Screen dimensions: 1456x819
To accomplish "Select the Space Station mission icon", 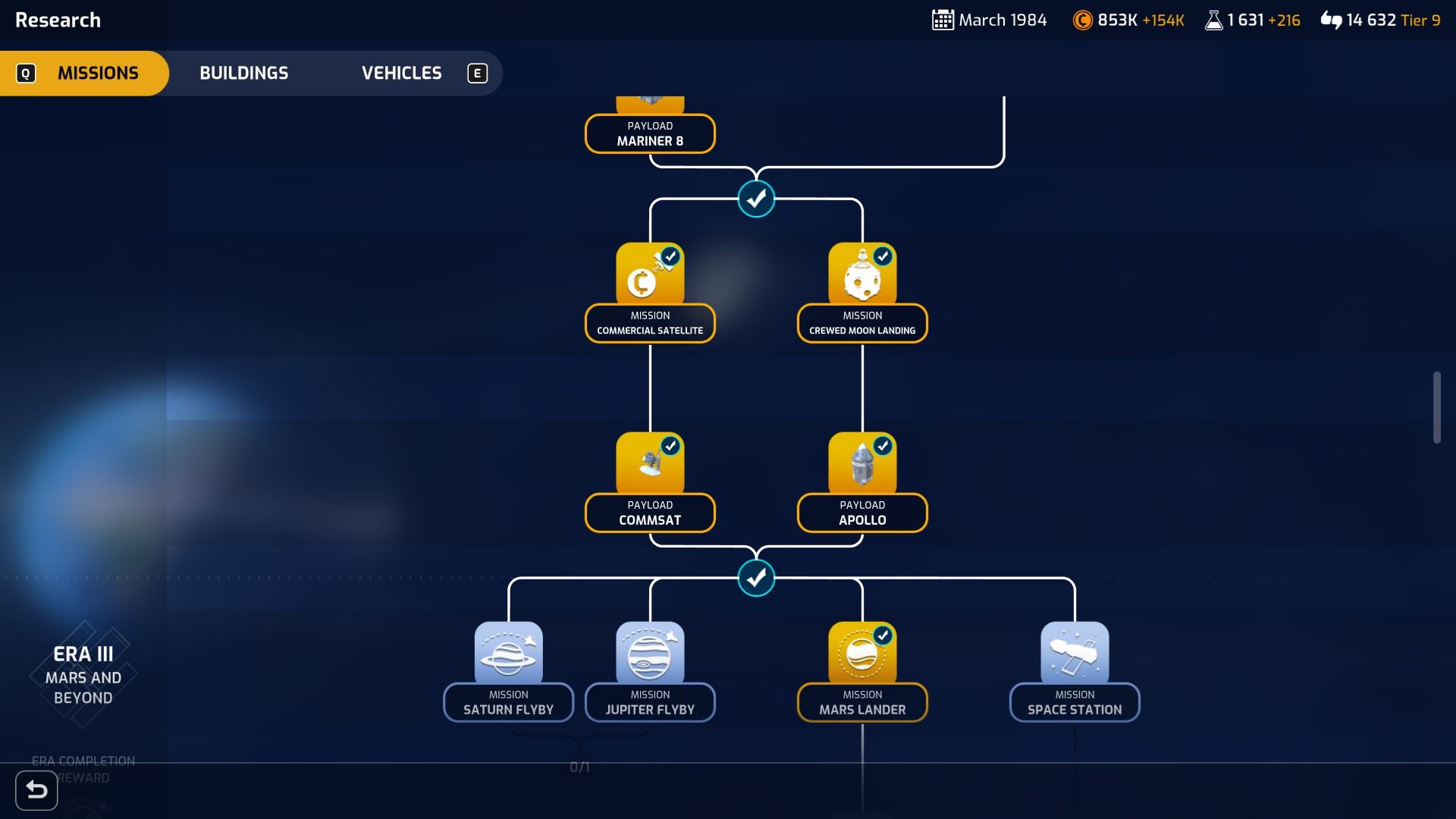I will coord(1074,653).
